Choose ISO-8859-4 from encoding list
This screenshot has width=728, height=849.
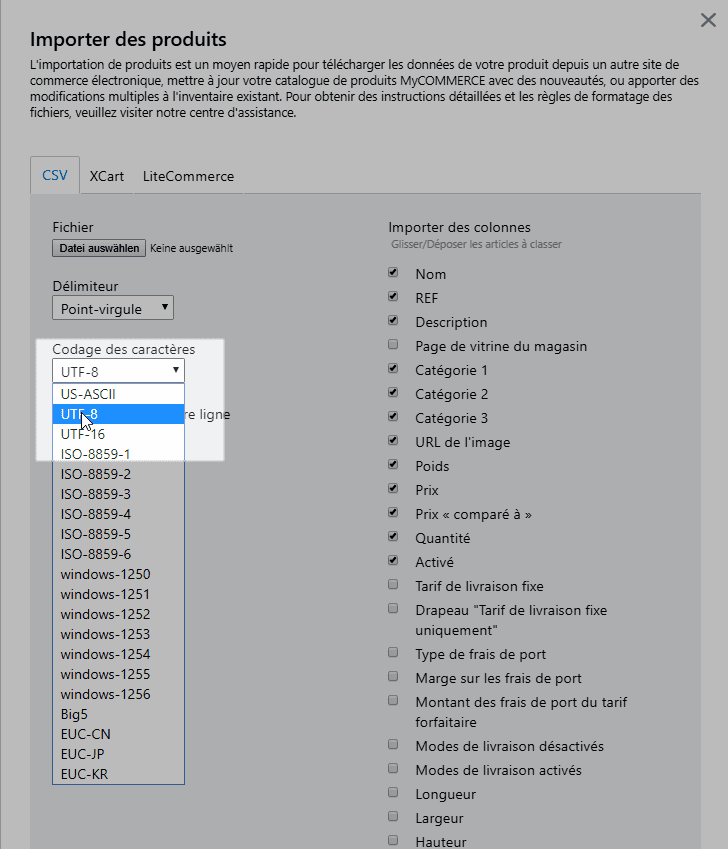coord(119,514)
